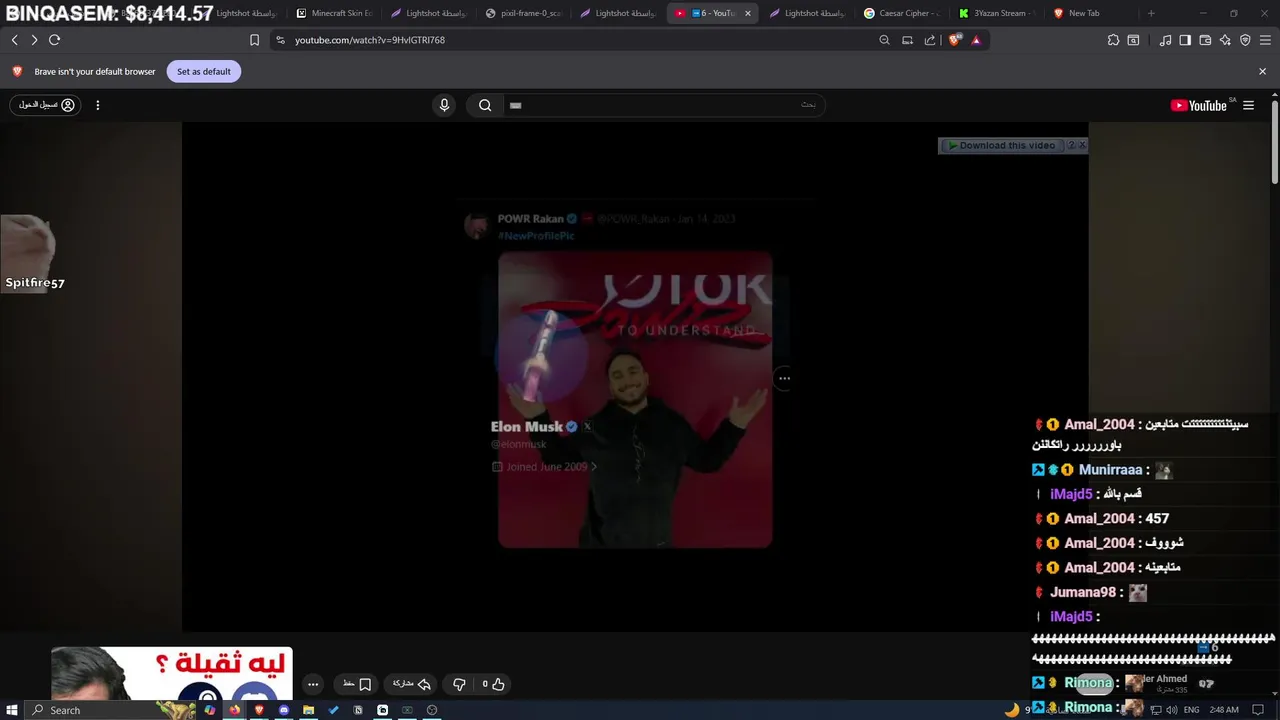Open Brave Rewards triangle icon
Image resolution: width=1280 pixels, height=720 pixels.
tap(976, 40)
